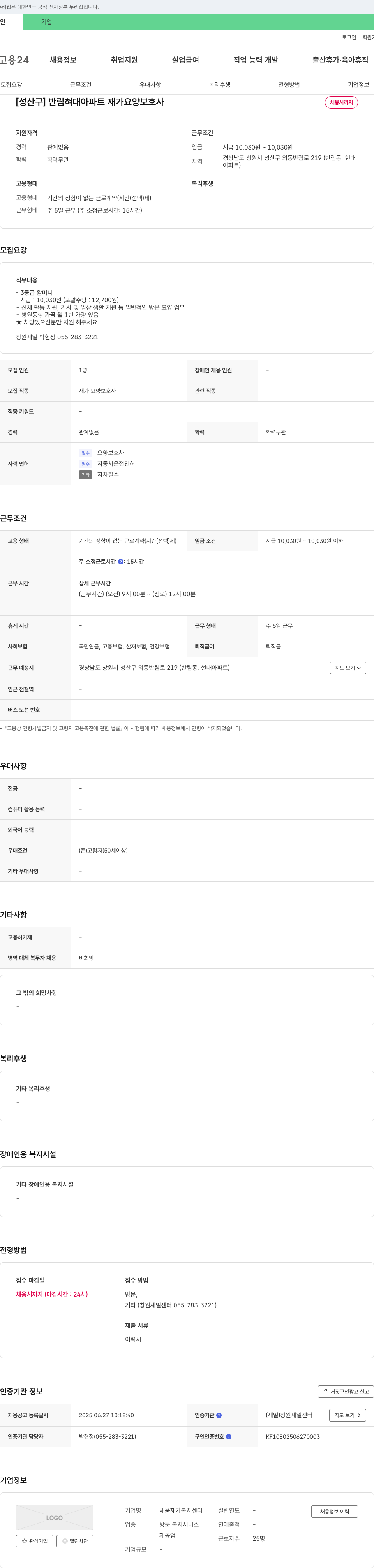Click the help icon next to 주 소정근로시간
Viewport: 374px width, 1568px height.
(x=121, y=562)
